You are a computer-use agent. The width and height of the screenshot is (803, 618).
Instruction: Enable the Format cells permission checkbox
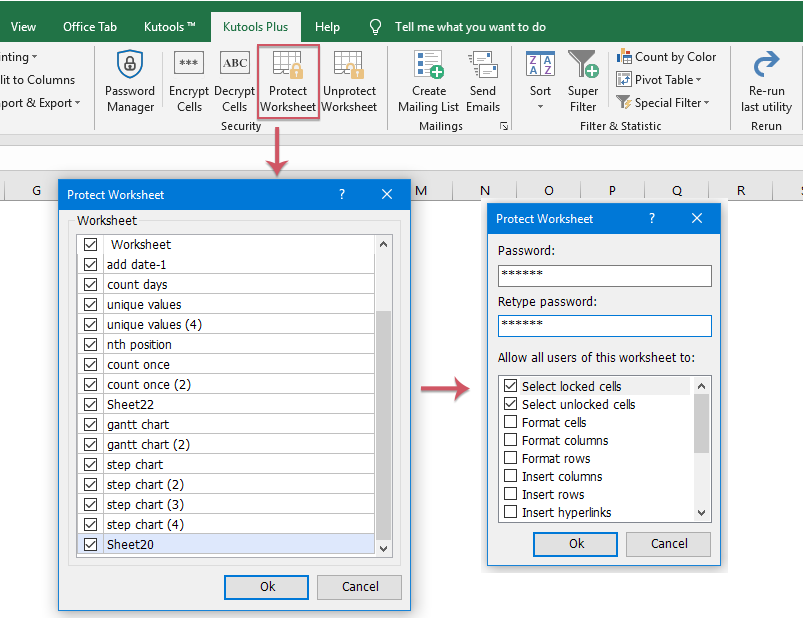511,423
